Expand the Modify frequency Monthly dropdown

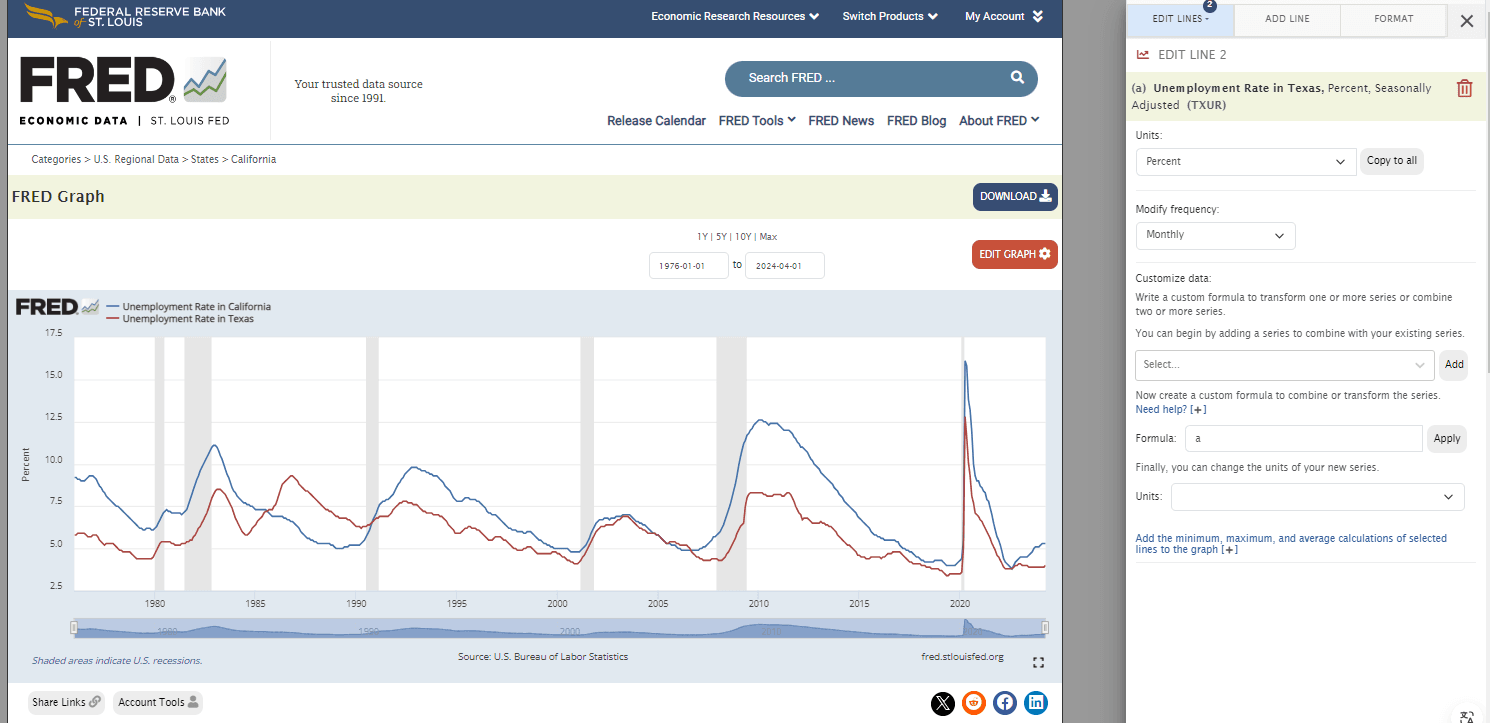(1215, 236)
